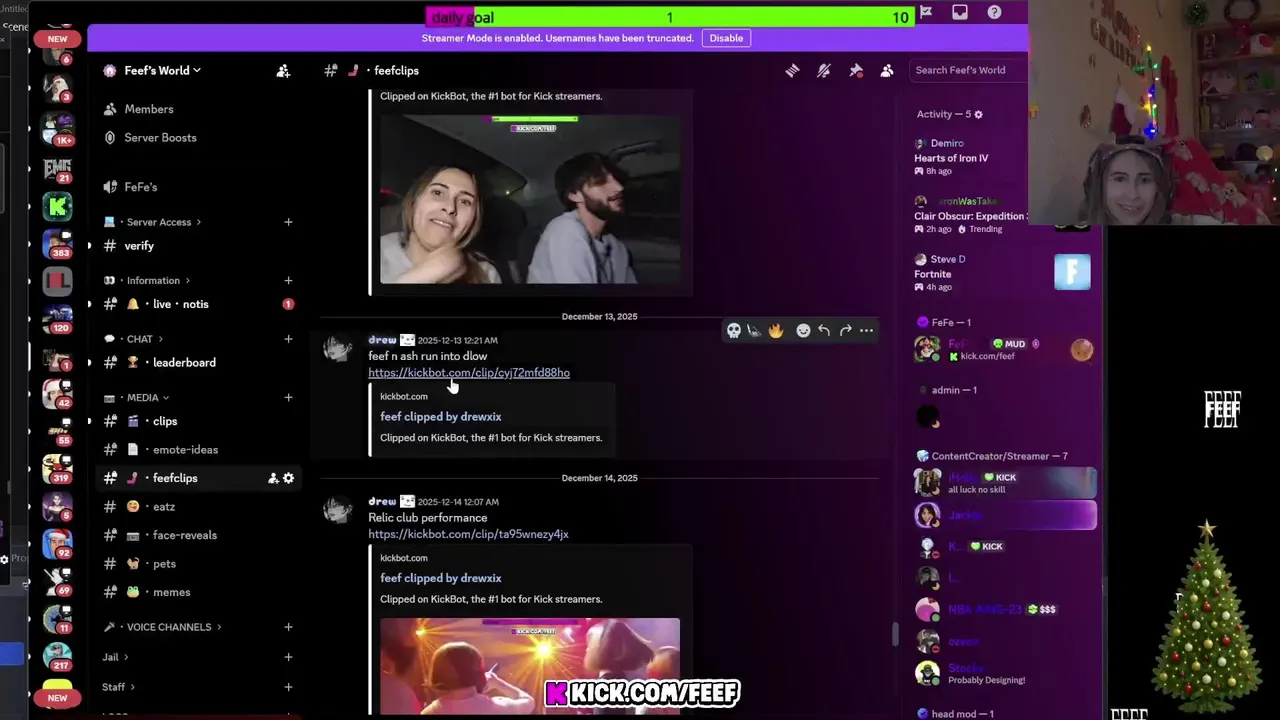Open embed title under 'feef n ash' message
Viewport: 1280px width, 720px height.
(441, 416)
